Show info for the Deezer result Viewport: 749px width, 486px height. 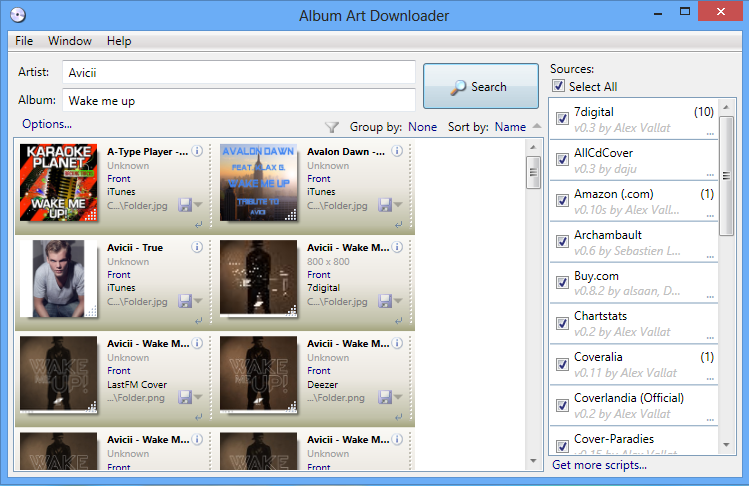pos(397,343)
